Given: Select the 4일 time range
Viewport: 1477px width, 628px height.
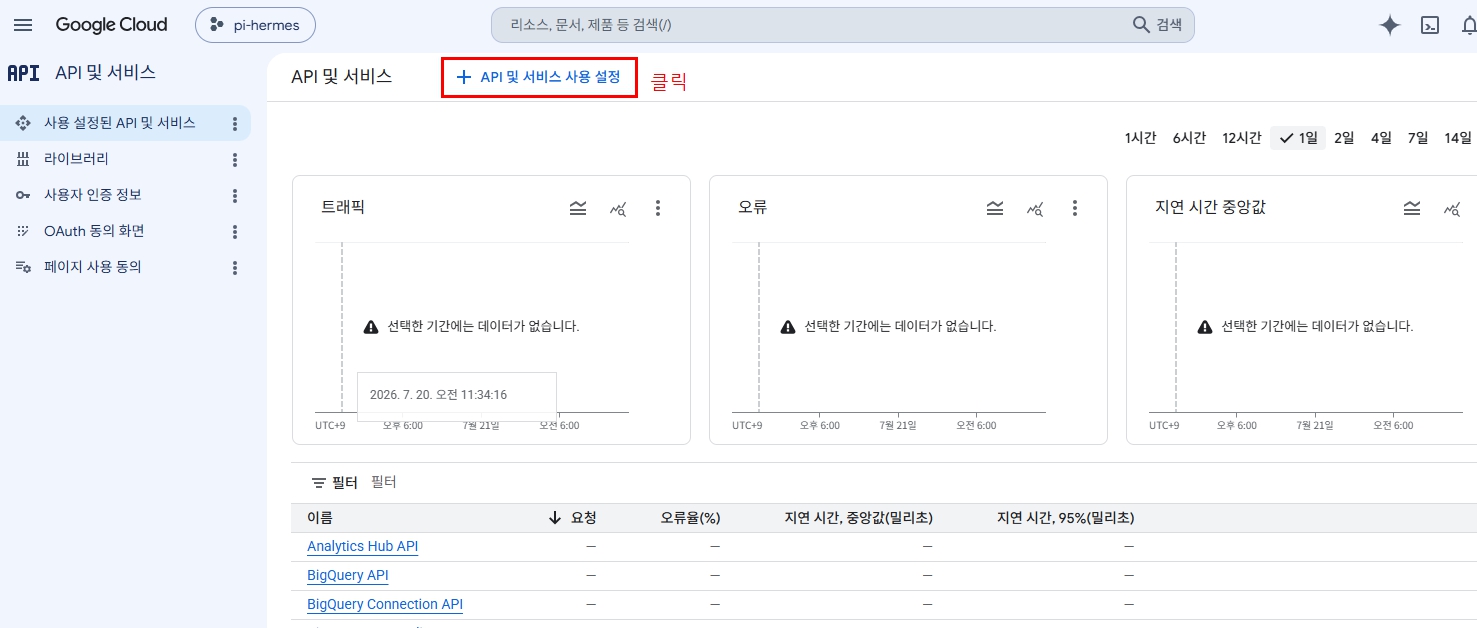Looking at the screenshot, I should (1381, 138).
